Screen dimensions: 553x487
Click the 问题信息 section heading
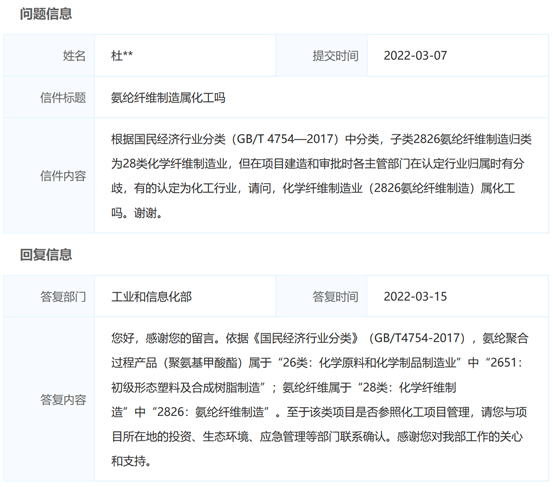point(46,14)
